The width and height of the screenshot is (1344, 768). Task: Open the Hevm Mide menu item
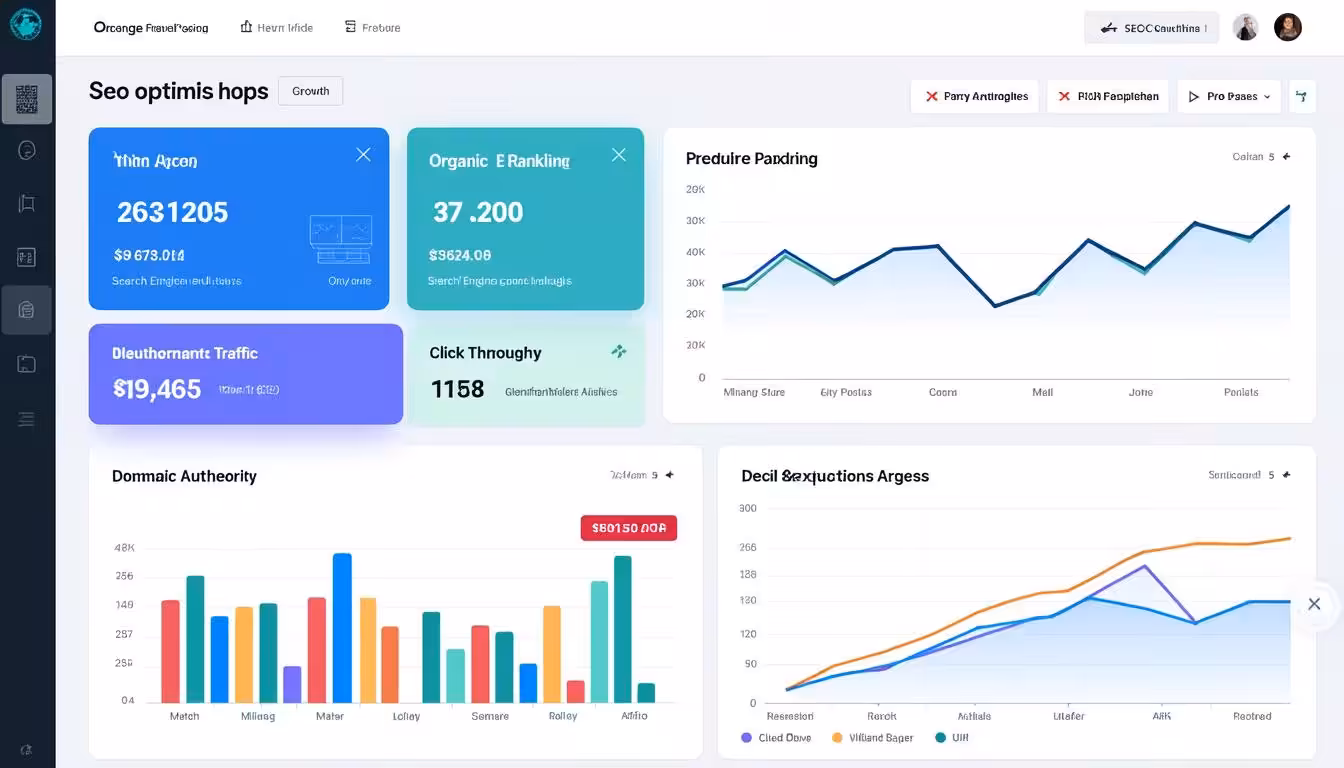click(277, 27)
